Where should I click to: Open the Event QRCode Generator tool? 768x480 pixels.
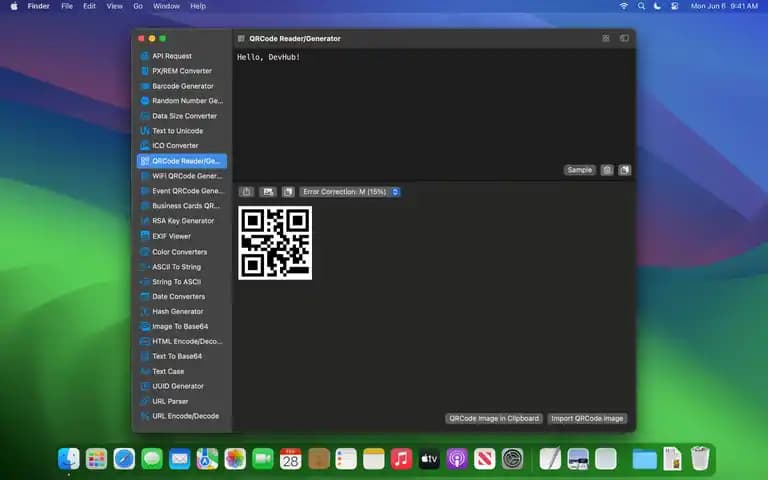coord(182,191)
